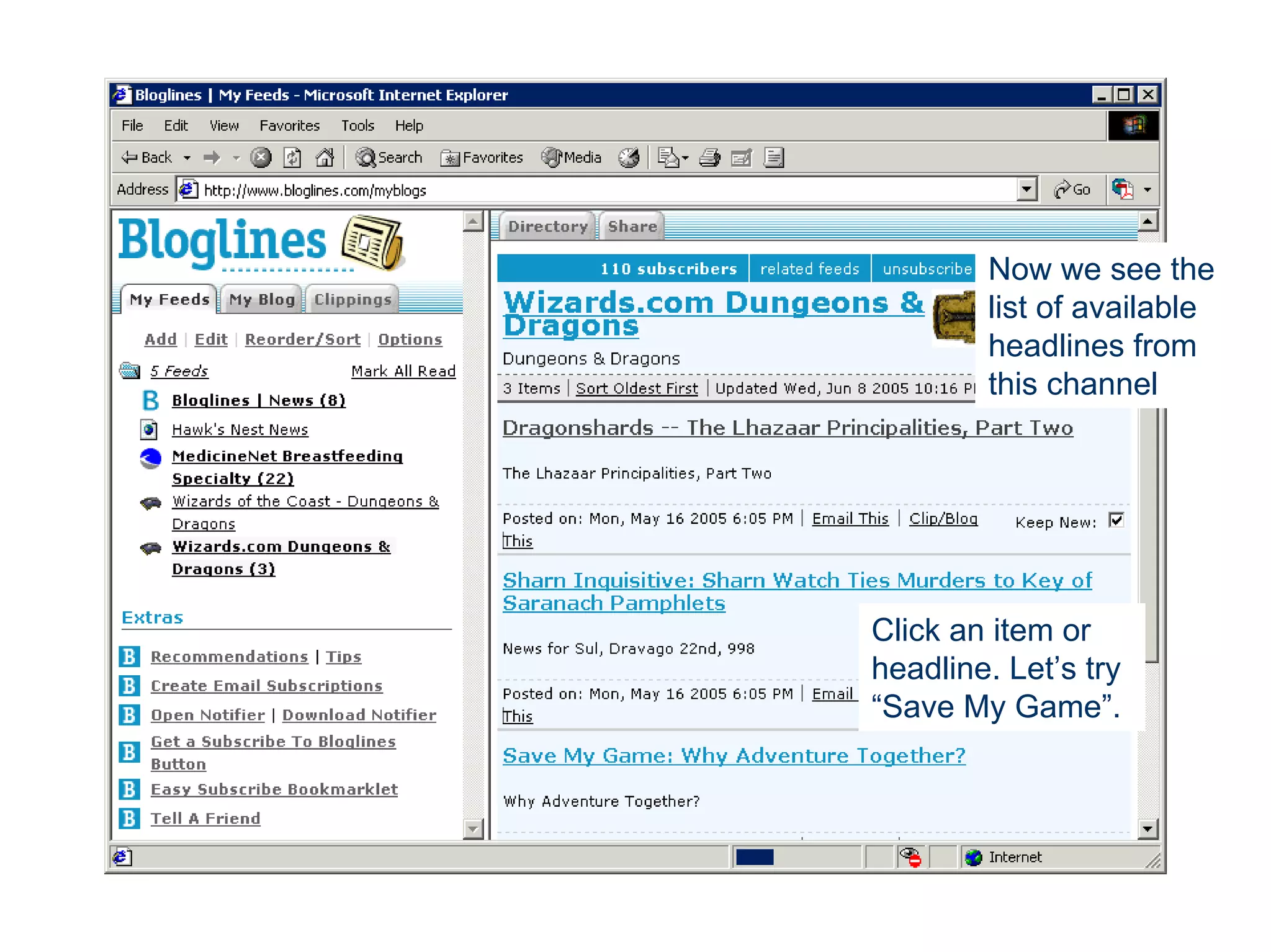Open the Favorites menu
This screenshot has width=1271, height=952.
(x=290, y=125)
